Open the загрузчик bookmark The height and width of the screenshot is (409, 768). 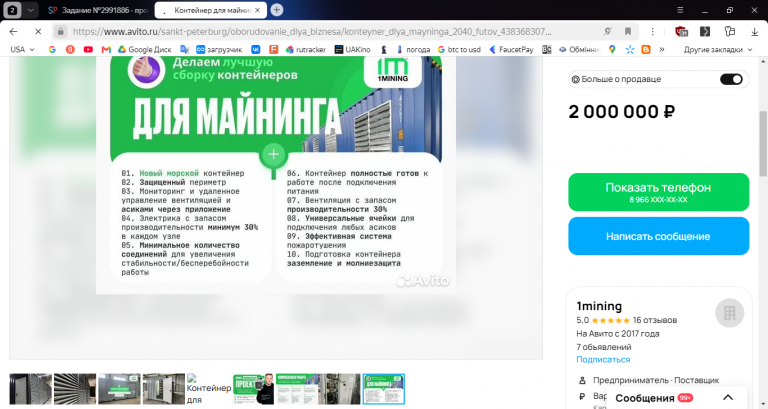click(x=219, y=49)
